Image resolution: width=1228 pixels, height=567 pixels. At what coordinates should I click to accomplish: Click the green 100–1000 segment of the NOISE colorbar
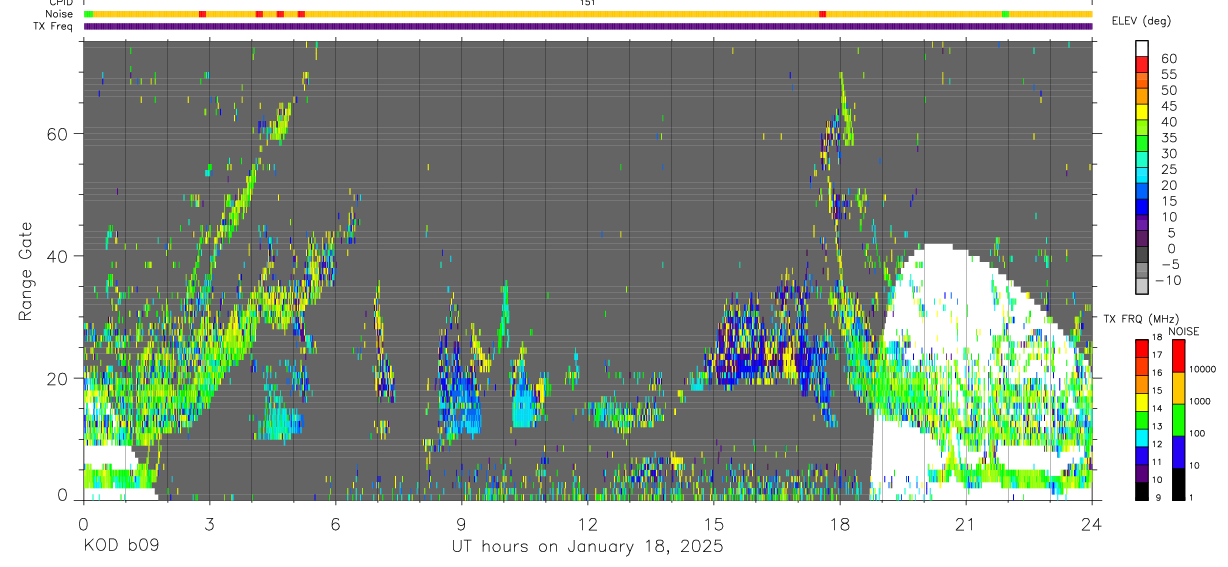[x=1178, y=420]
